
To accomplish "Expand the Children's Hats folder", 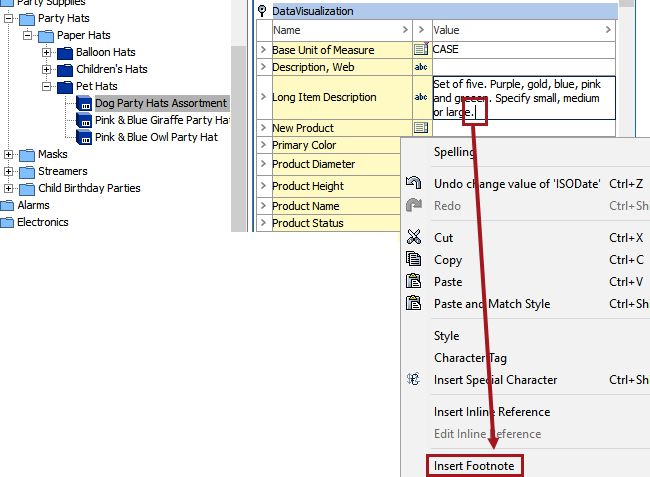I will pyautogui.click(x=47, y=69).
